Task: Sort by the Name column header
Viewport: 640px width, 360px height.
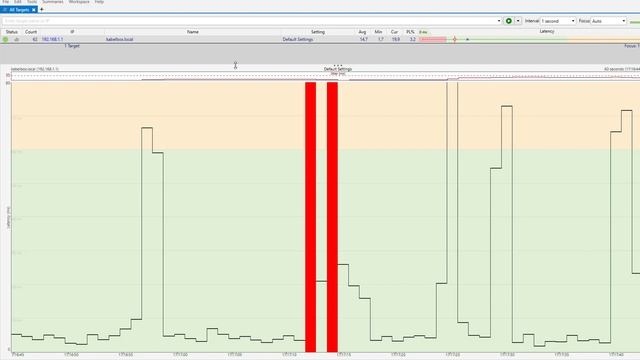Action: pos(193,32)
